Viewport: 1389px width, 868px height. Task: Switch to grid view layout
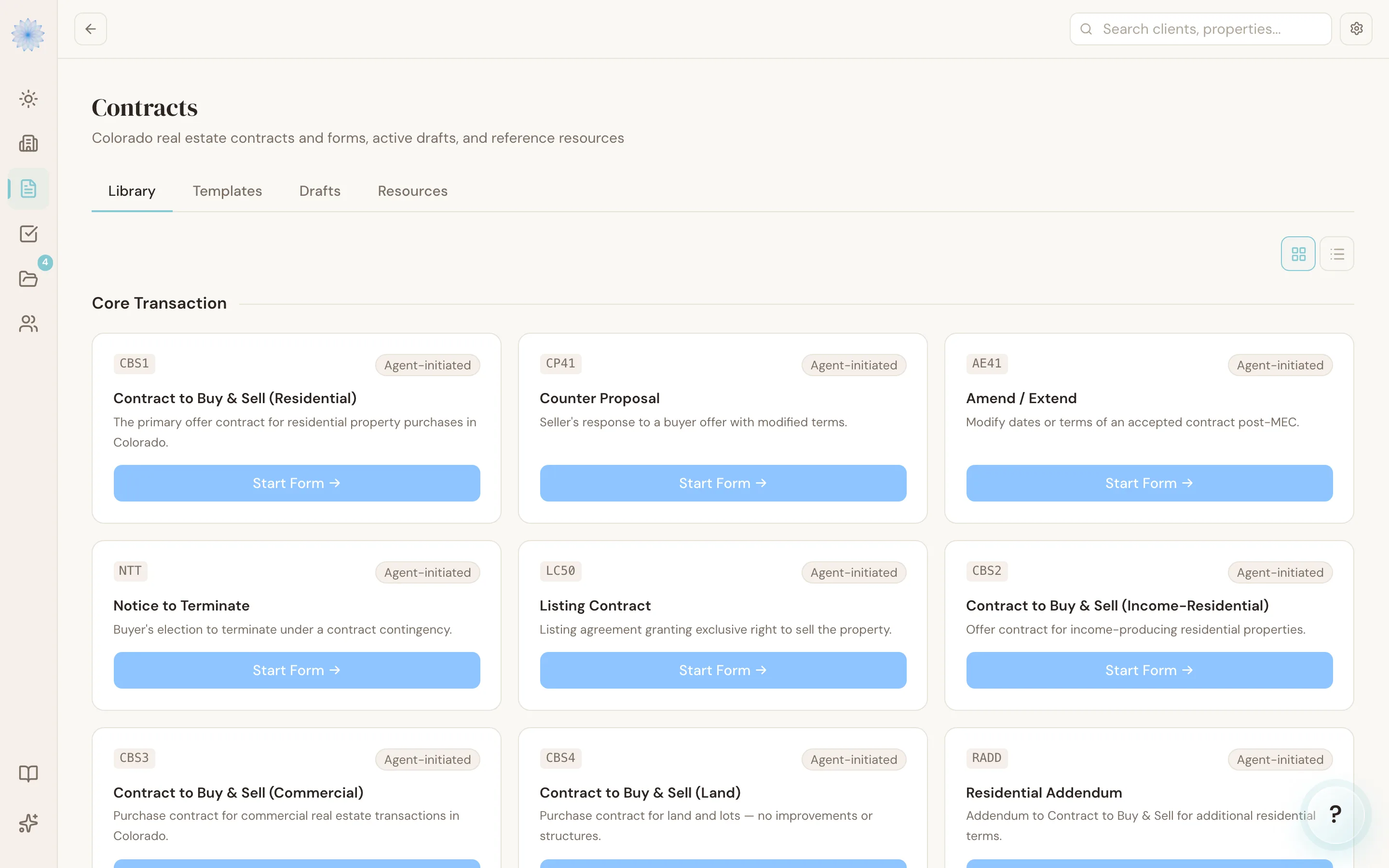tap(1298, 254)
